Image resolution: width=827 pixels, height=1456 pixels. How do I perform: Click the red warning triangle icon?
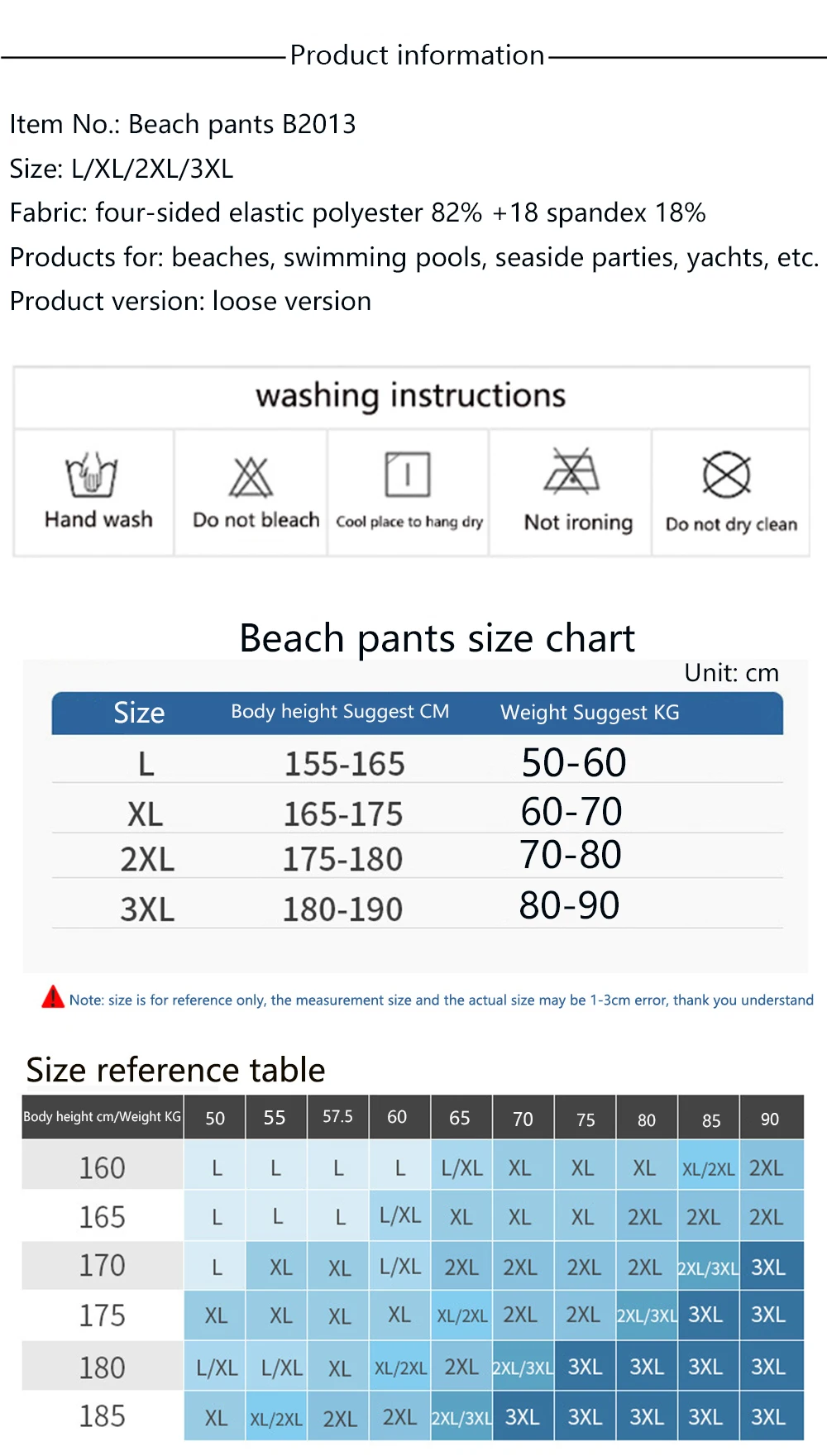pos(53,997)
